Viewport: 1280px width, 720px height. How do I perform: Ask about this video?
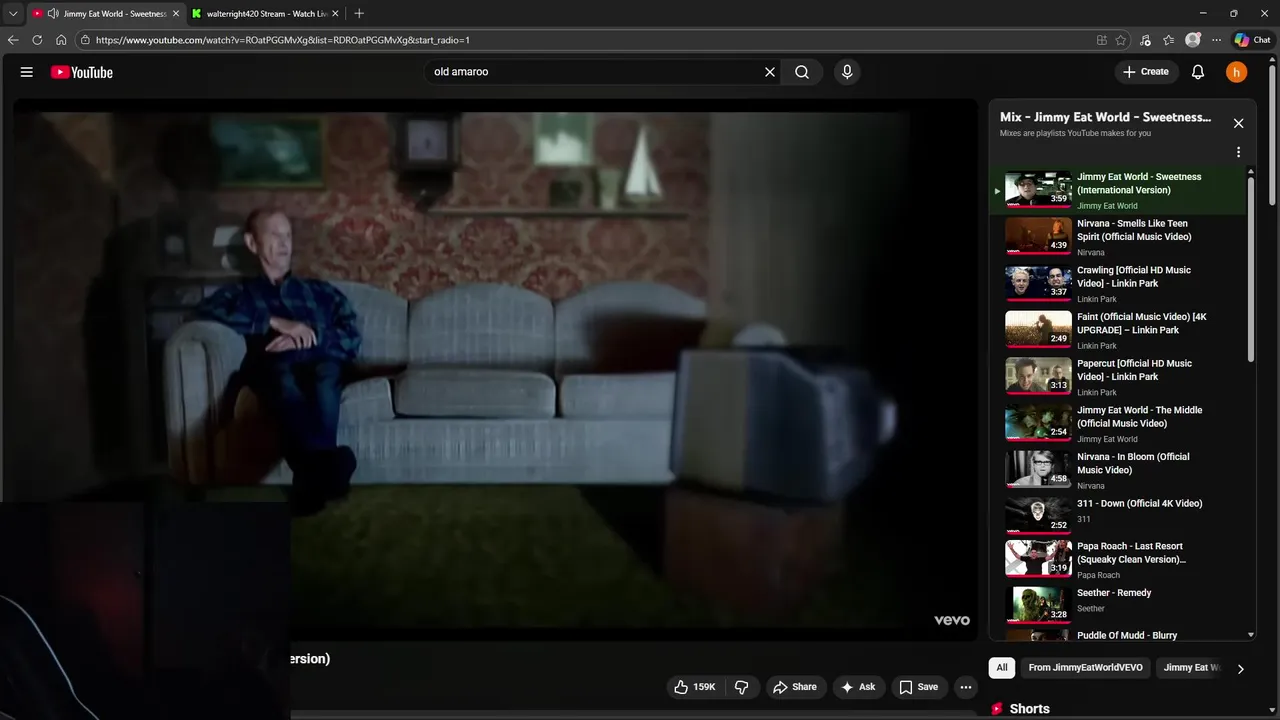858,687
